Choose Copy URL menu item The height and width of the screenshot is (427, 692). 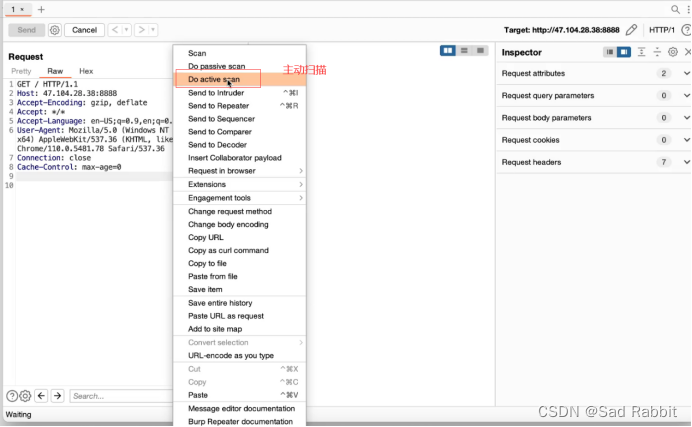tap(240, 237)
